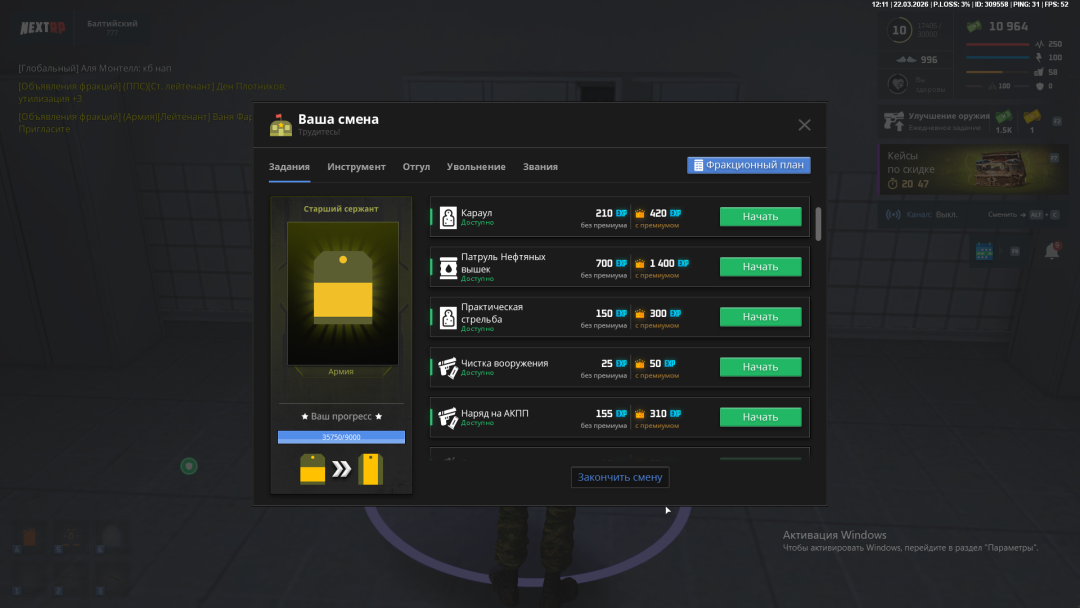This screenshot has height=608, width=1080.
Task: Click the pistol icon beside Чистка вооружения
Action: 448,367
